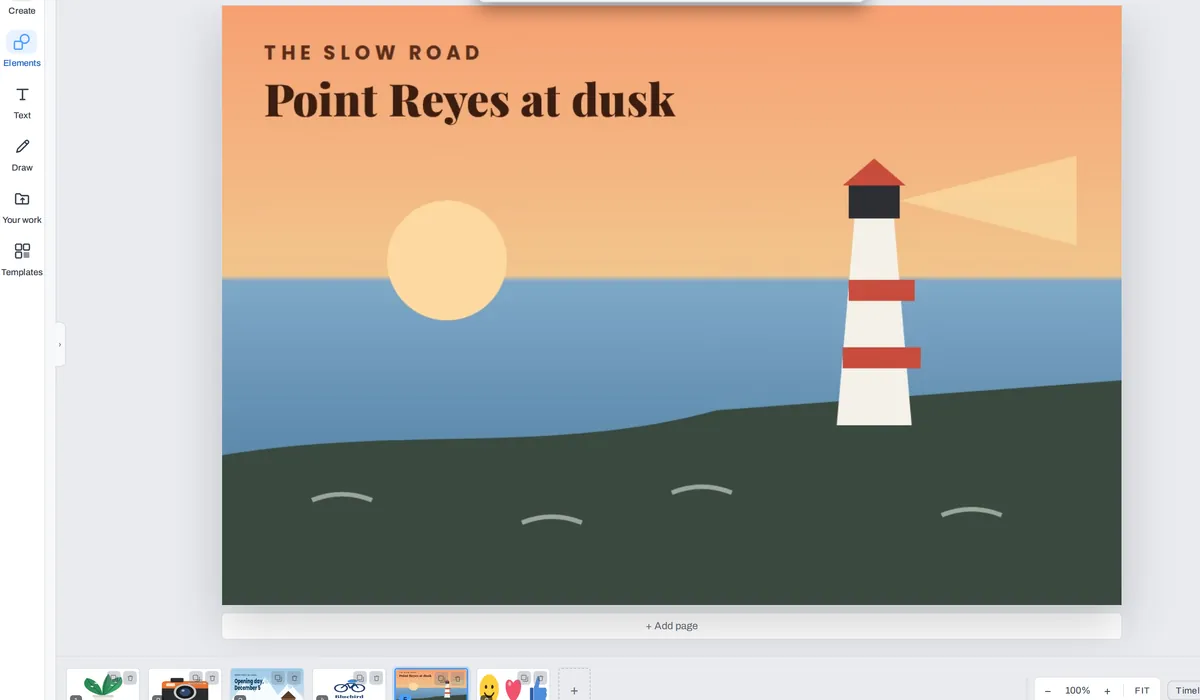Open the Templates panel
Screen dimensions: 1200x700
coord(22,258)
